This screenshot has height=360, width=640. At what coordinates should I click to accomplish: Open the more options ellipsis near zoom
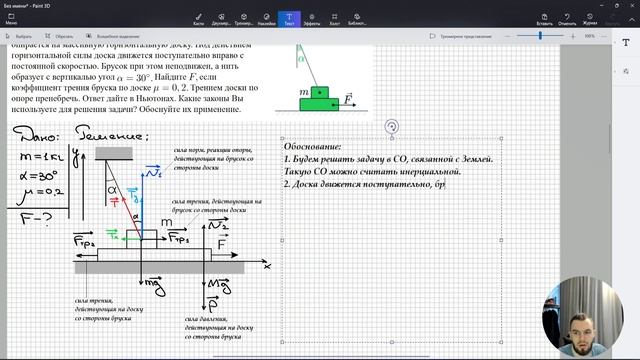tap(604, 36)
